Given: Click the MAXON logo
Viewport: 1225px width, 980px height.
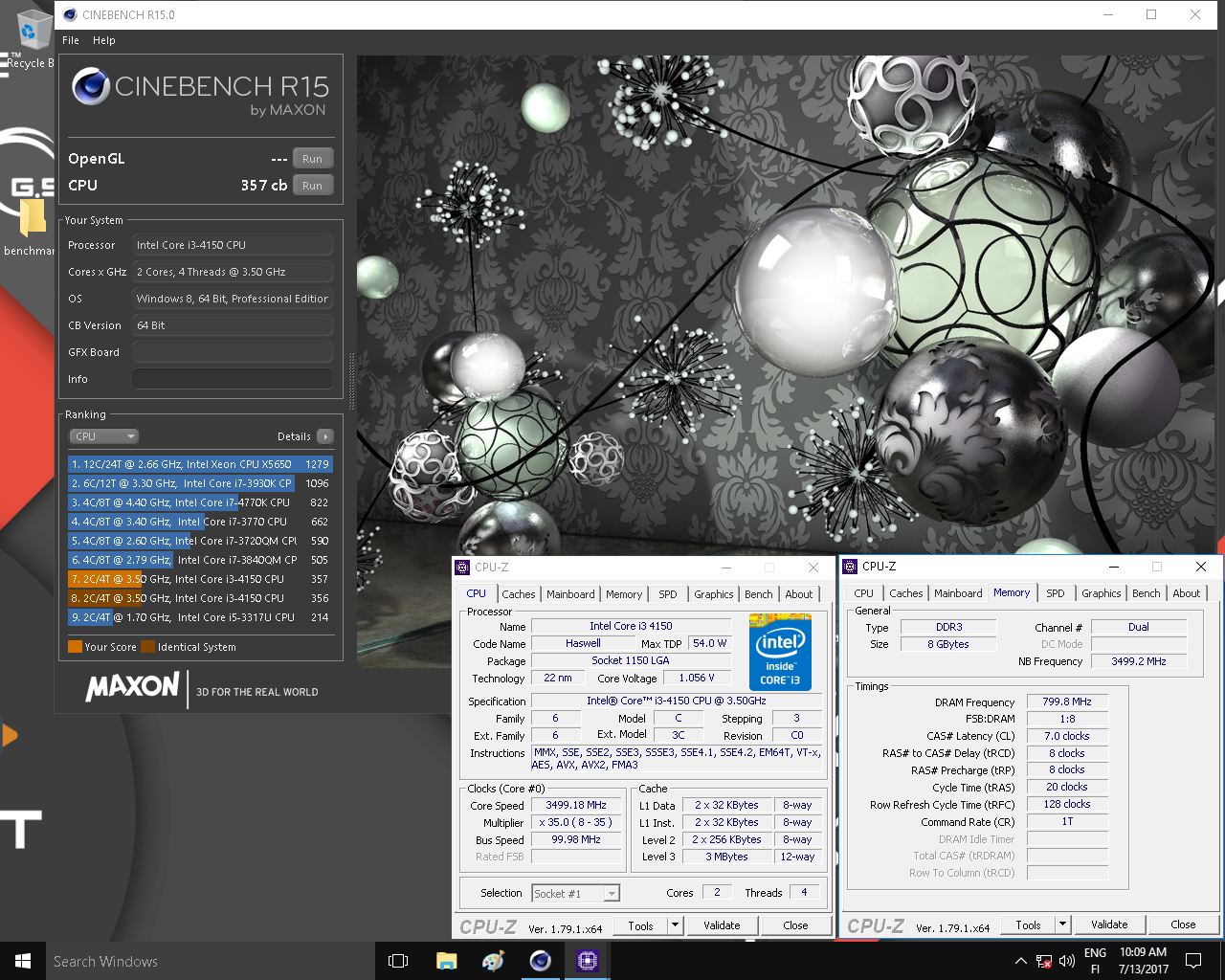Looking at the screenshot, I should (x=132, y=686).
